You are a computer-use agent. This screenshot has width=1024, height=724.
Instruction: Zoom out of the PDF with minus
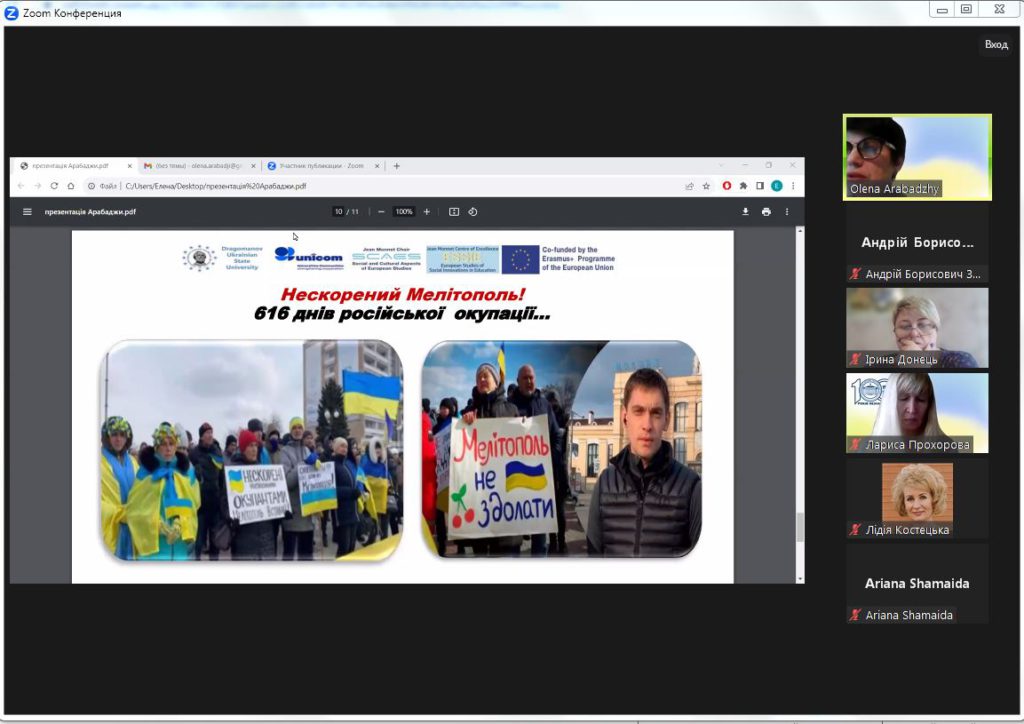tap(381, 212)
